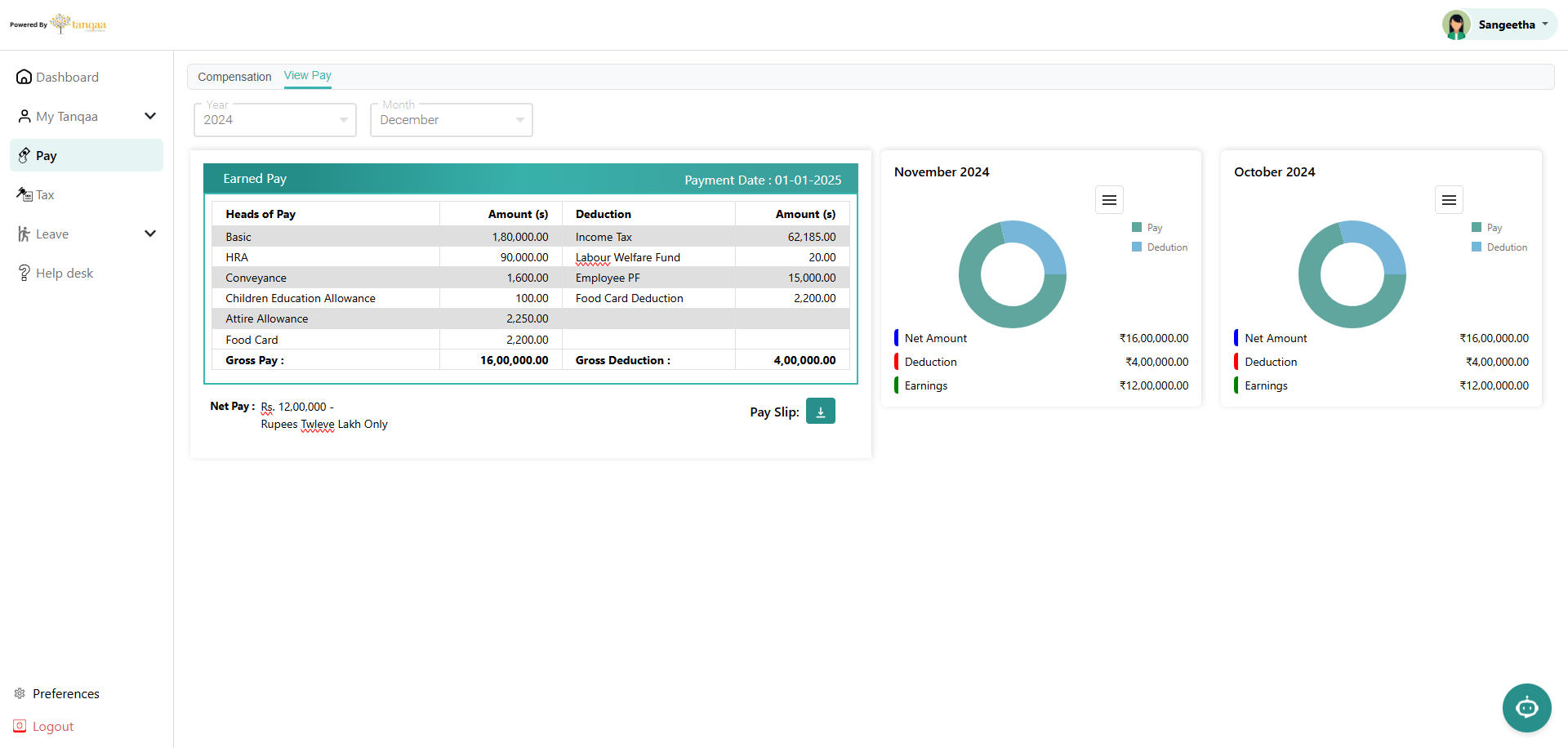1568x748 pixels.
Task: Click the Help desk question icon
Action: click(24, 273)
